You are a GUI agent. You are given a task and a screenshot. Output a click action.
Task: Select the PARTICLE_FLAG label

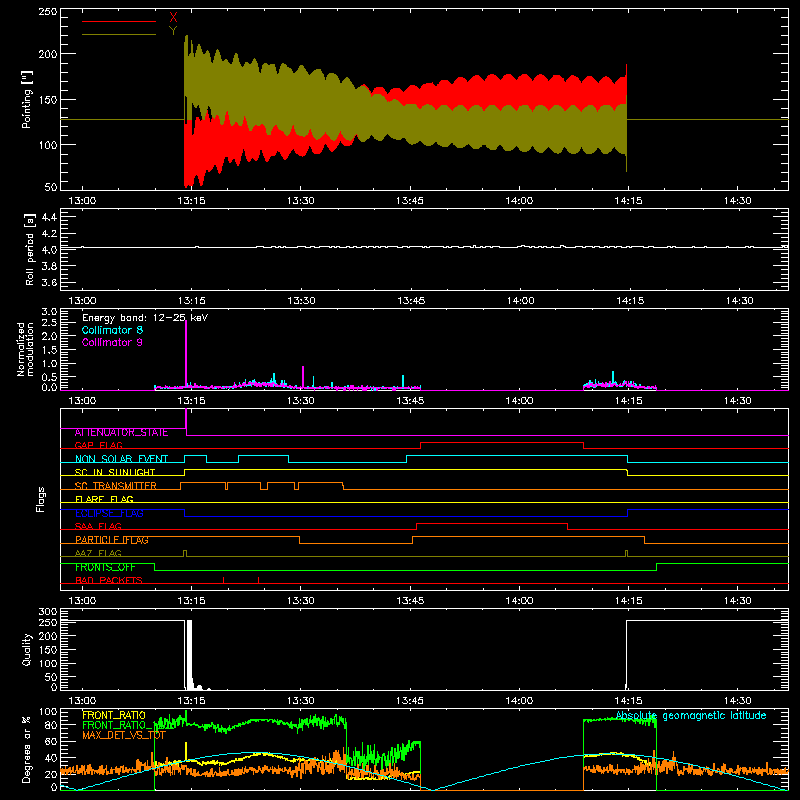[112, 540]
